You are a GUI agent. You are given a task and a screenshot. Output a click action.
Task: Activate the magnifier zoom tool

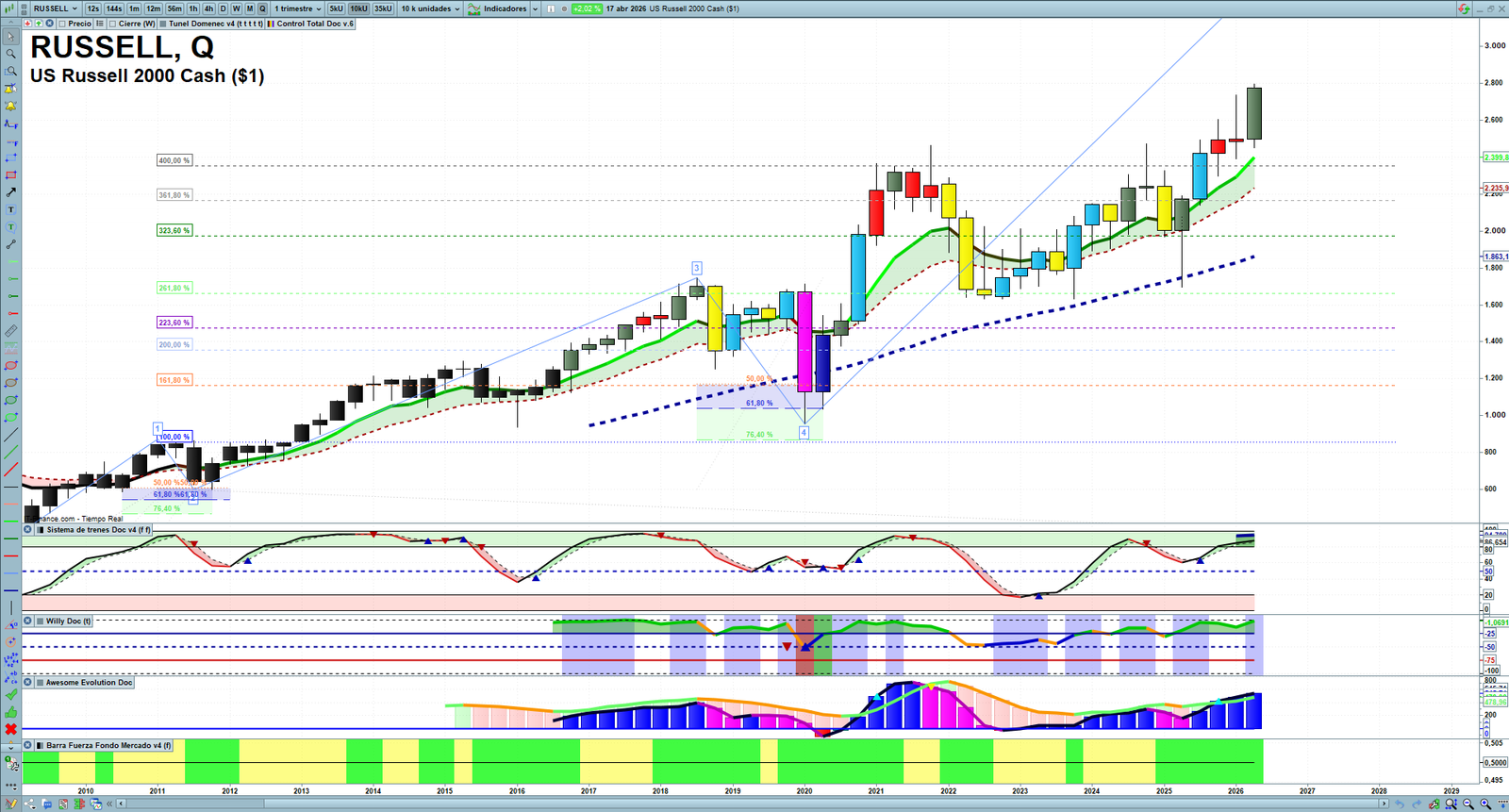click(x=11, y=54)
